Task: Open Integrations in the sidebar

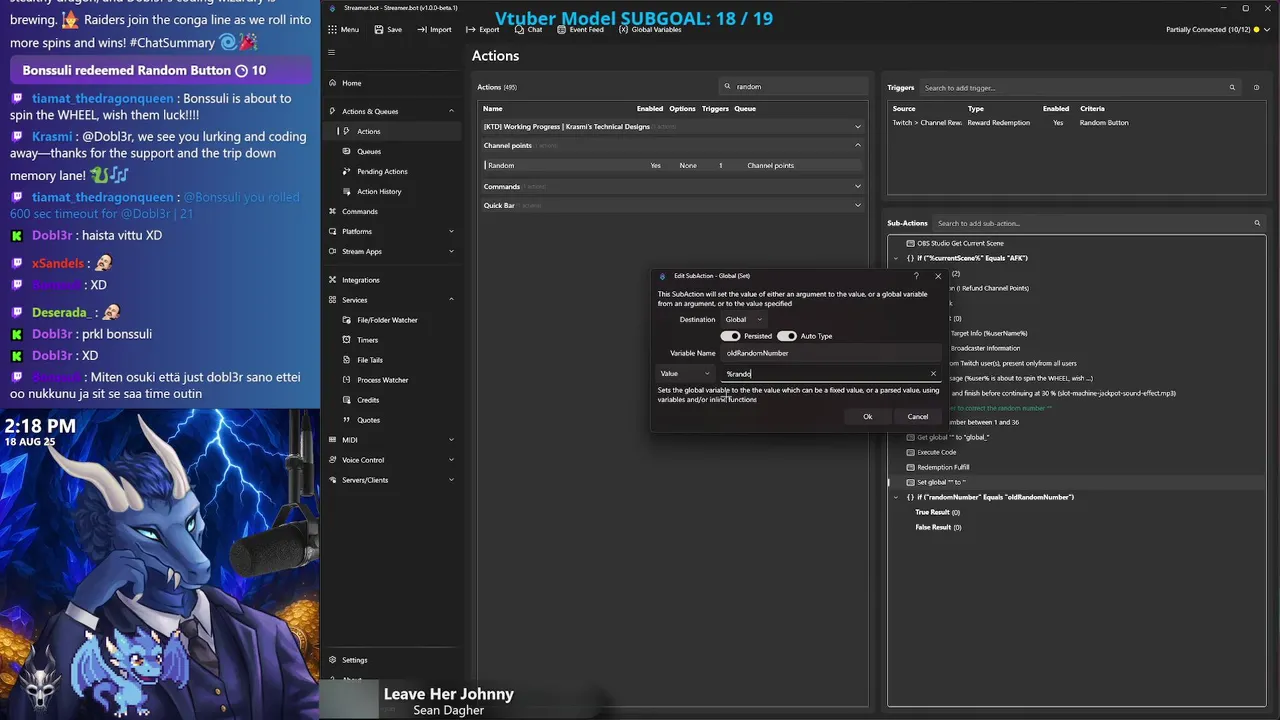Action: [360, 280]
